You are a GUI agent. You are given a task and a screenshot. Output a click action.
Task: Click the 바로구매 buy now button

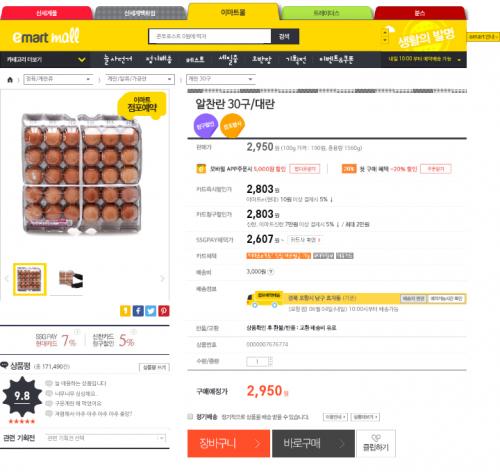coord(313,443)
